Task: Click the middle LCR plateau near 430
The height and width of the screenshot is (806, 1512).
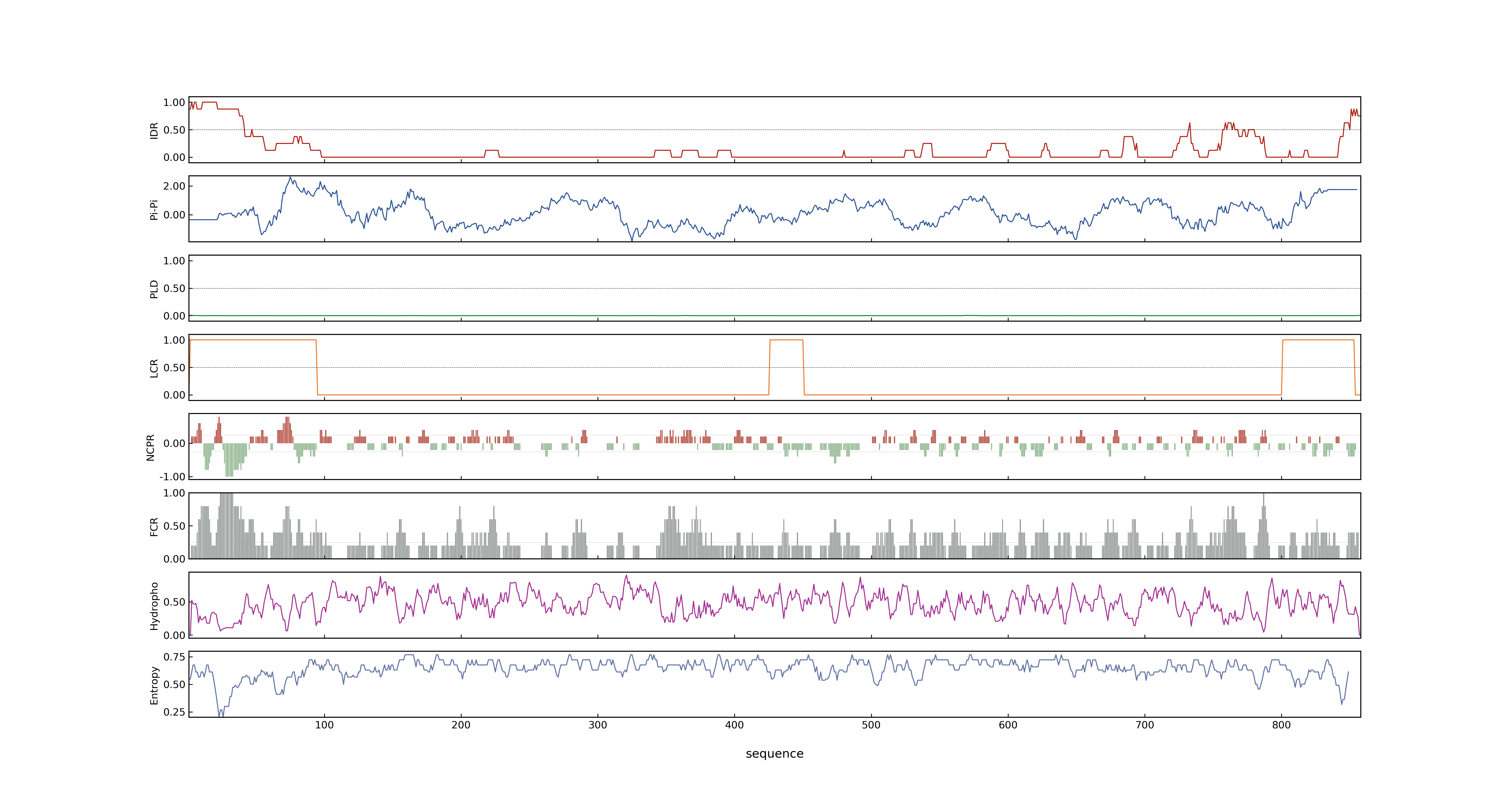Action: tap(786, 340)
